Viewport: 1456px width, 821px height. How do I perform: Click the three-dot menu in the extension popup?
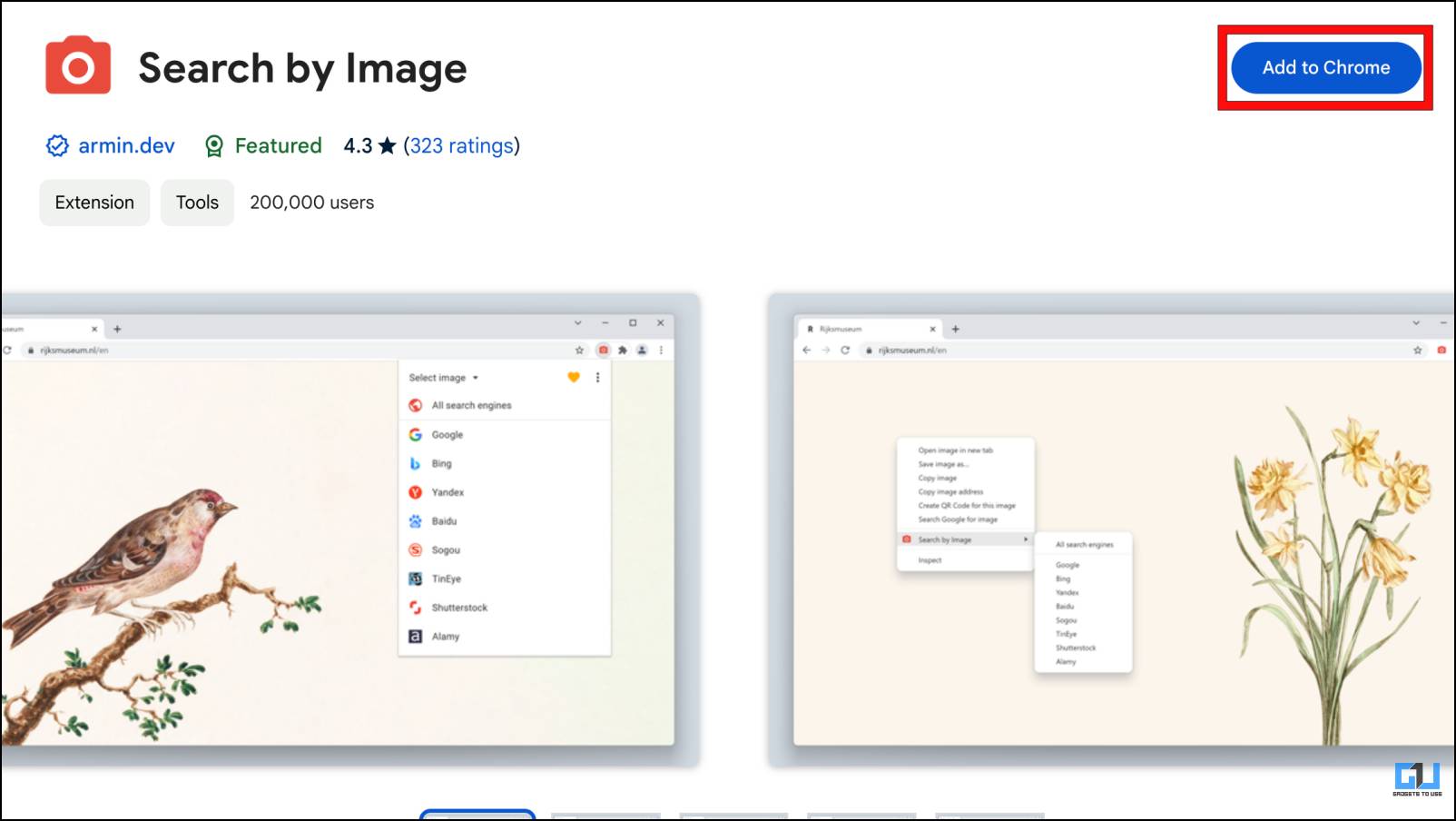point(597,377)
